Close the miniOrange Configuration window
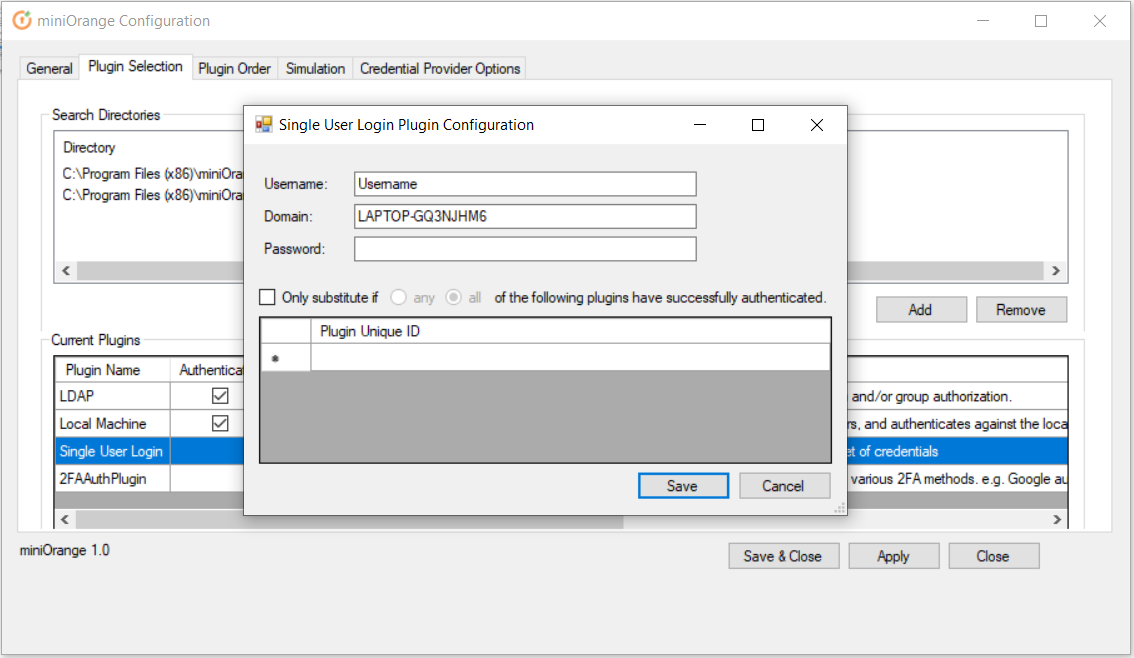Image resolution: width=1134 pixels, height=658 pixels. tap(1099, 21)
